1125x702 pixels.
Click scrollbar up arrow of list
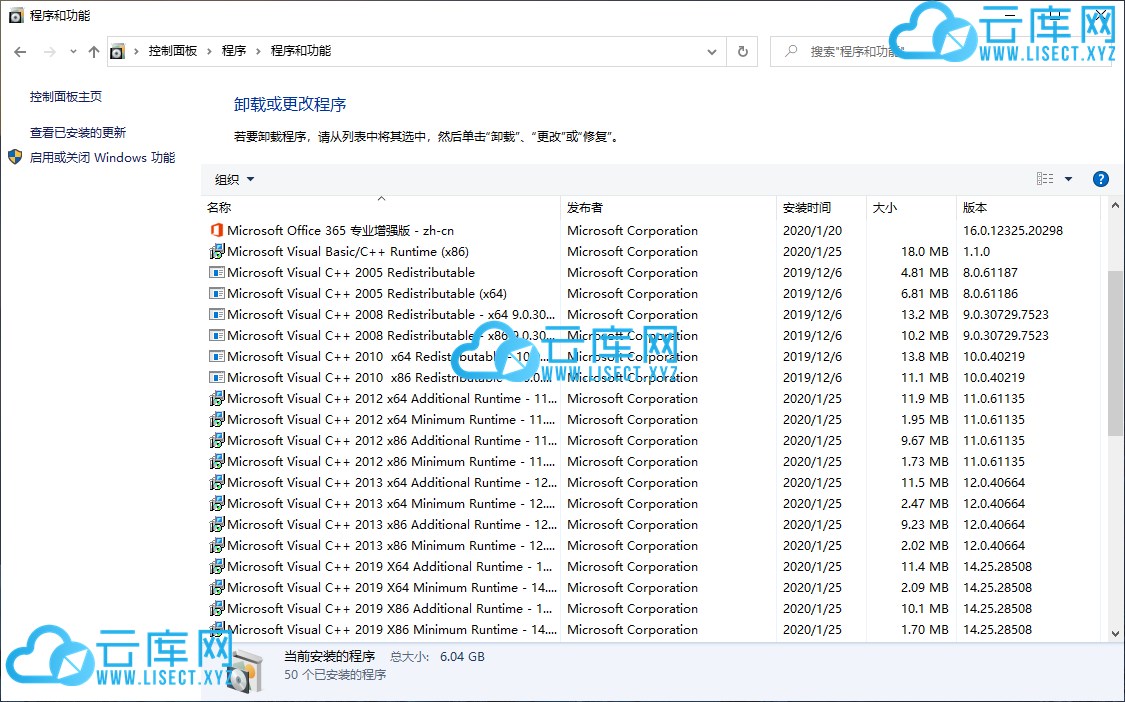pos(1115,205)
